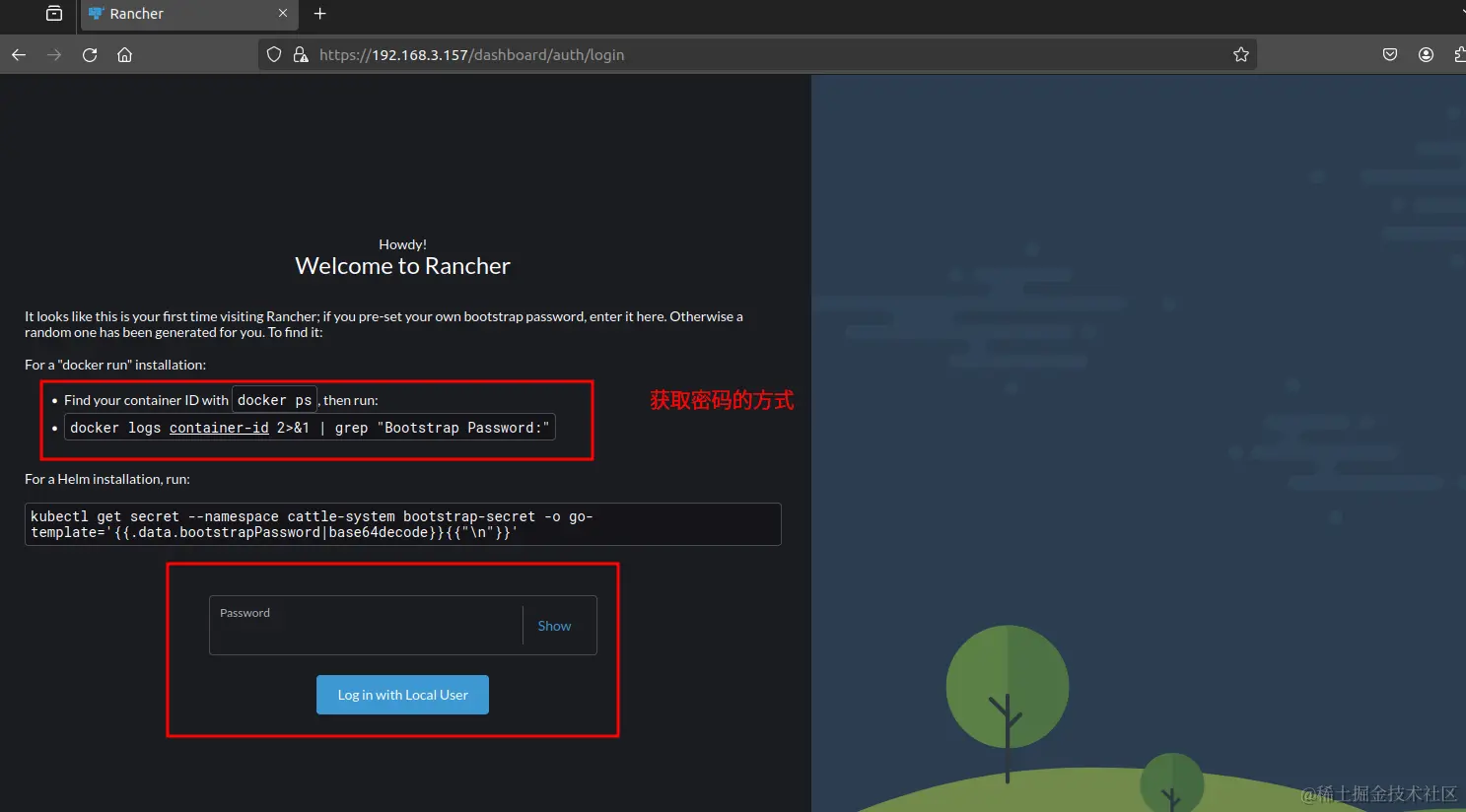This screenshot has width=1466, height=812.
Task: Click the 'Howdy!' greeting text
Action: click(x=402, y=244)
